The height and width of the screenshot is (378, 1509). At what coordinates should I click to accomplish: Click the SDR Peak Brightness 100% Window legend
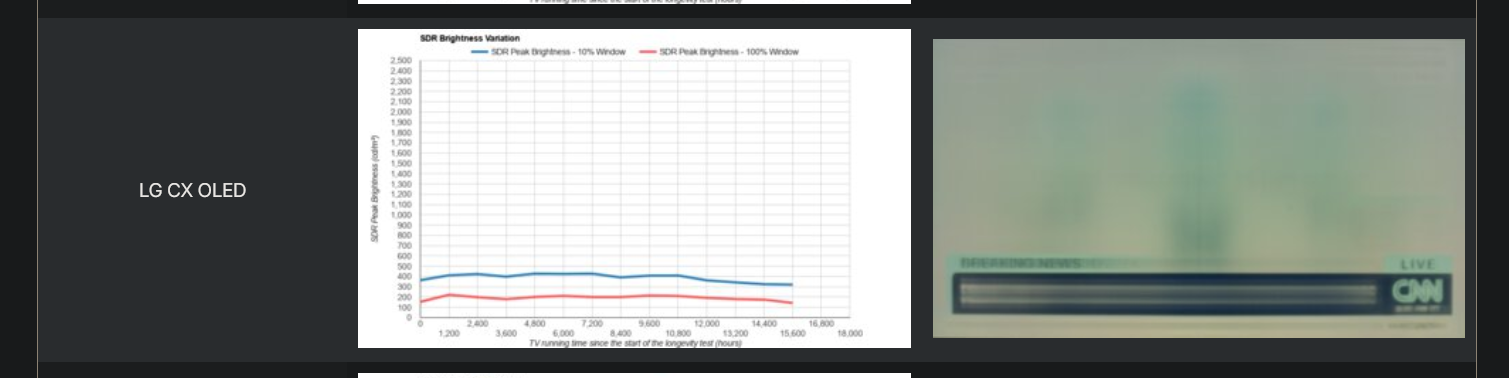tap(719, 51)
